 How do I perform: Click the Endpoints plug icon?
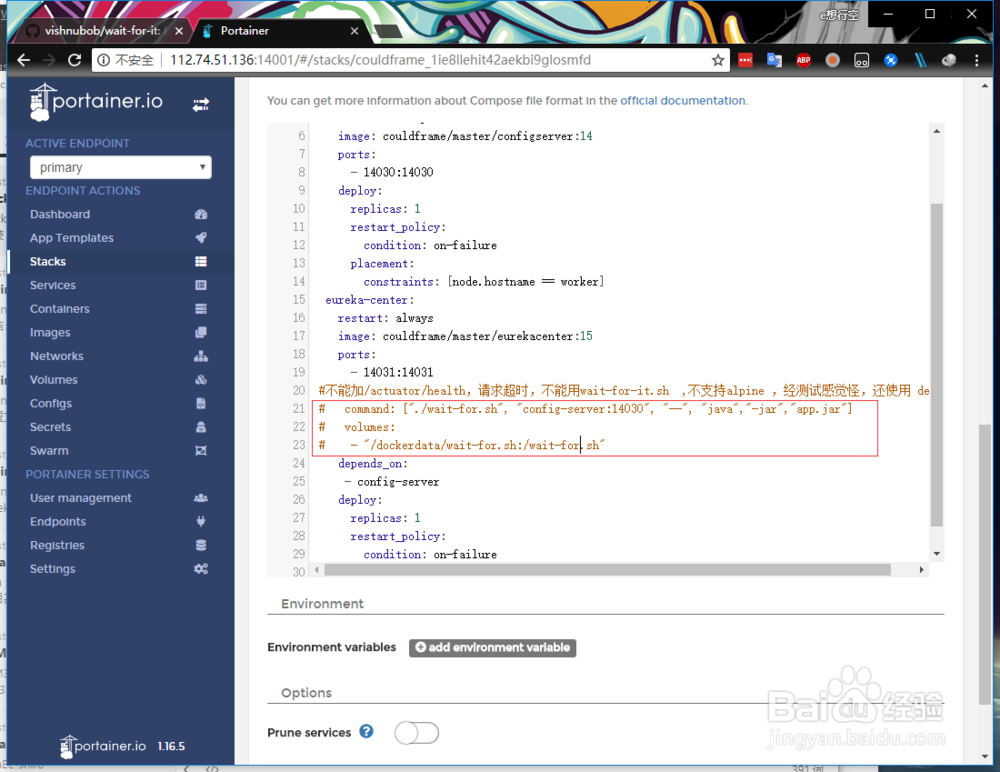point(201,521)
